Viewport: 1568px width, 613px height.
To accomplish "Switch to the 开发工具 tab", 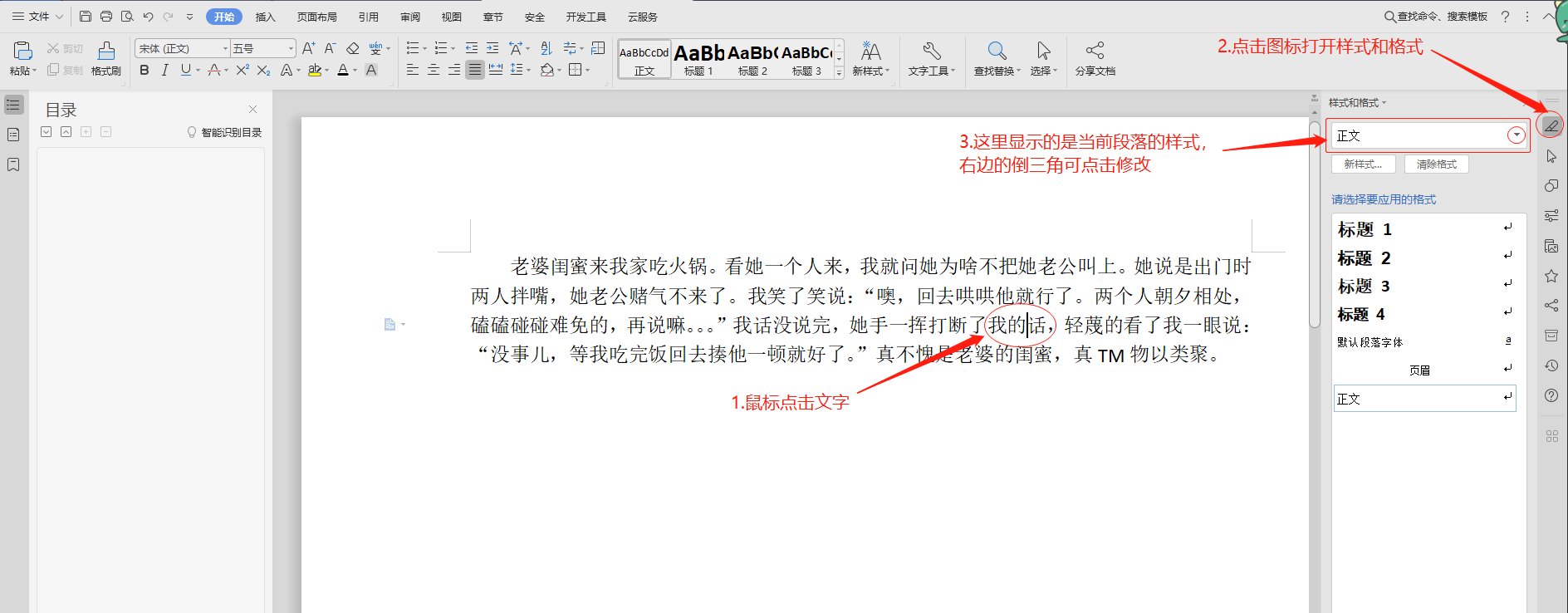I will [x=586, y=17].
